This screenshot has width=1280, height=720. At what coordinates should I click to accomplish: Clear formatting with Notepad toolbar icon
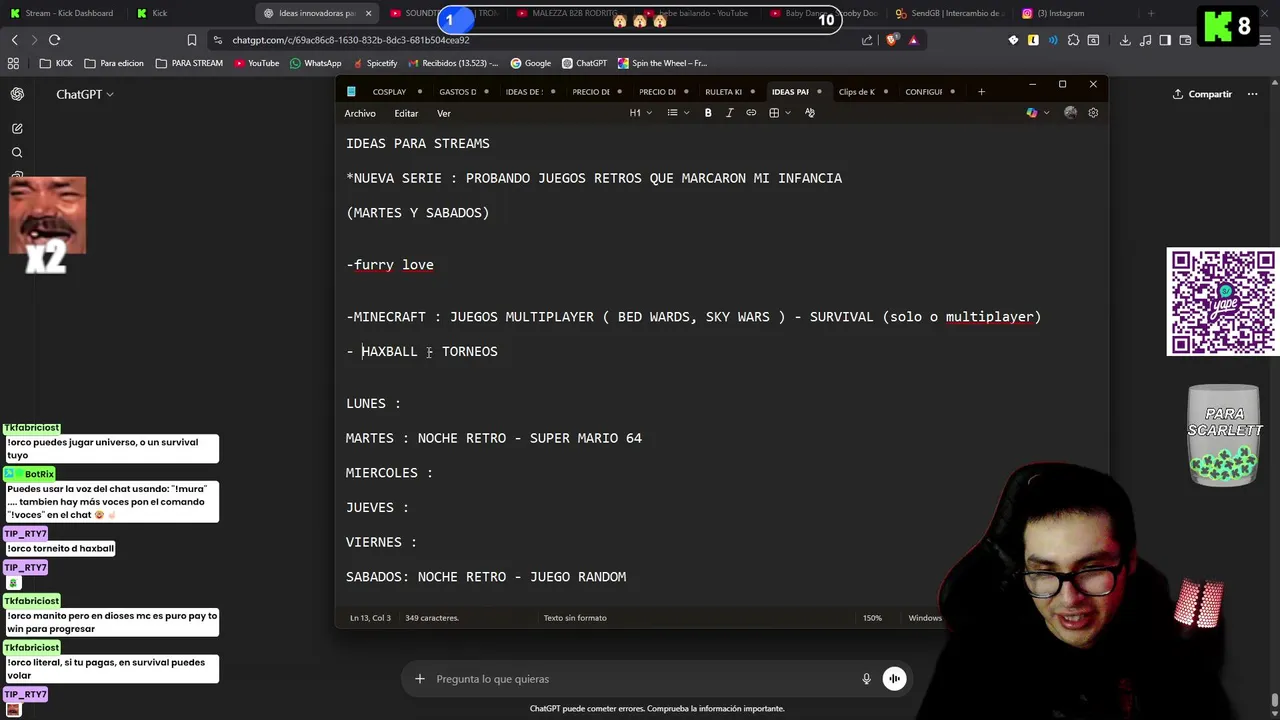click(x=810, y=113)
